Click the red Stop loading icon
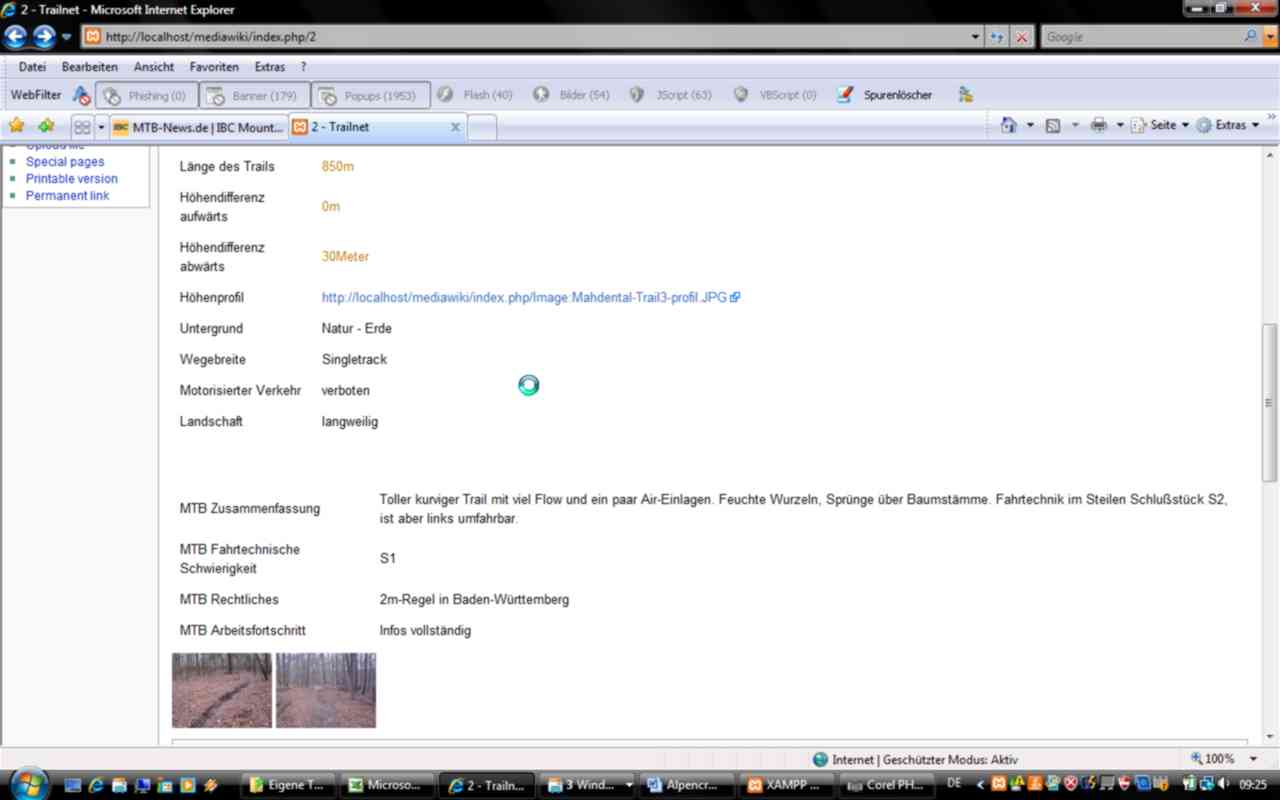1280x800 pixels. [x=1021, y=37]
